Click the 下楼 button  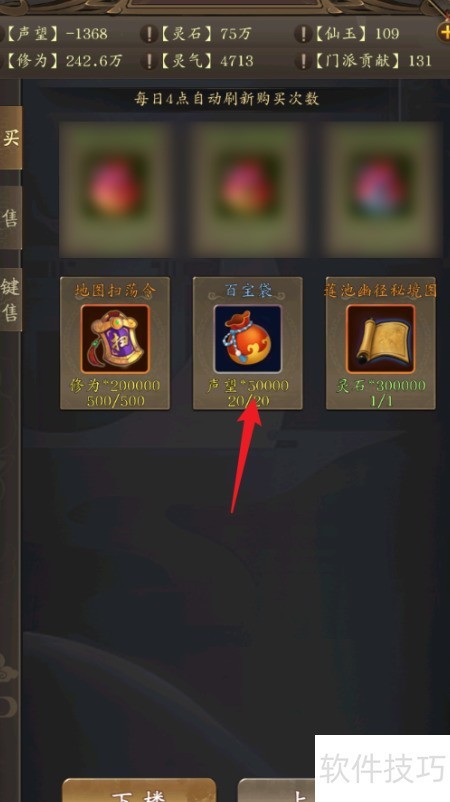[139, 790]
